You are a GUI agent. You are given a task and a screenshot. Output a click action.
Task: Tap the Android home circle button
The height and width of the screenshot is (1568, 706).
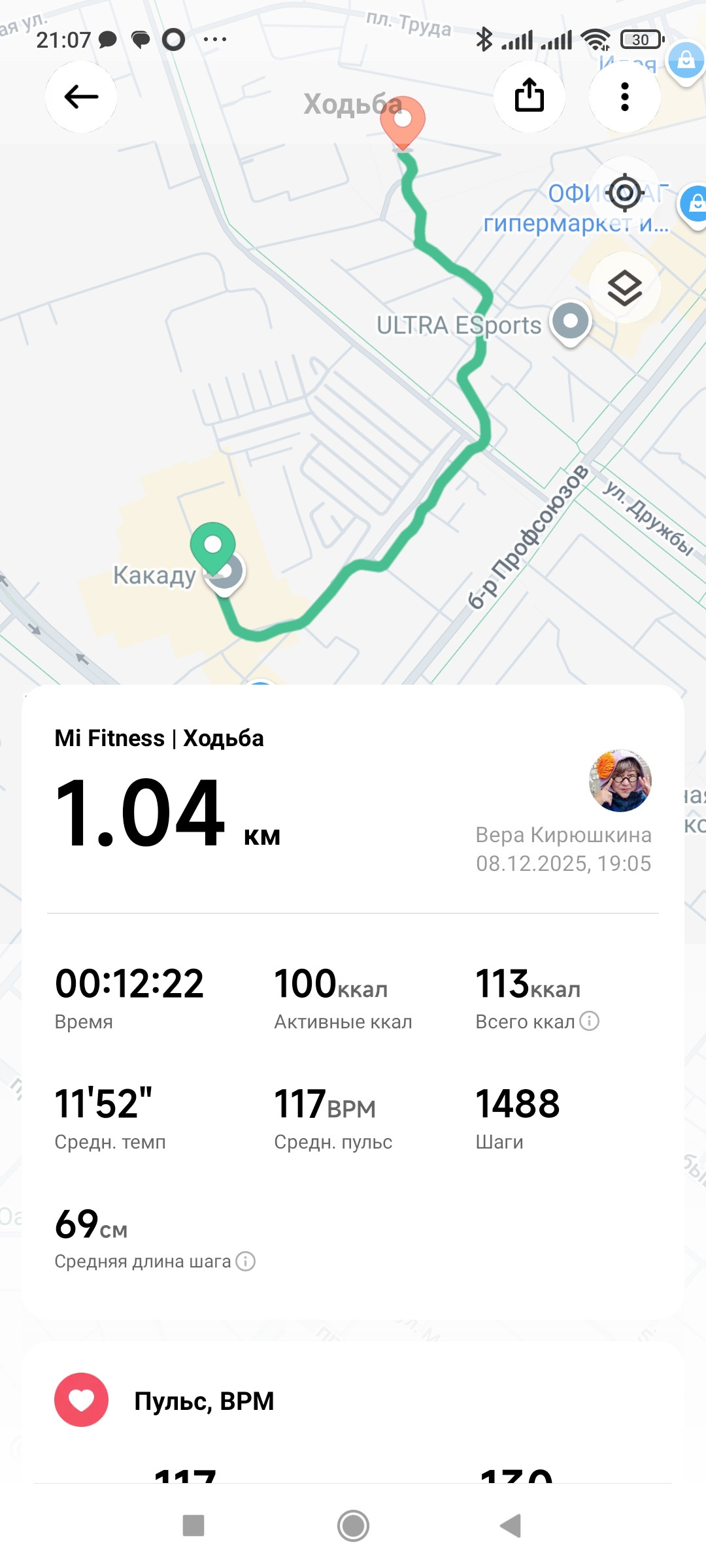[353, 1526]
